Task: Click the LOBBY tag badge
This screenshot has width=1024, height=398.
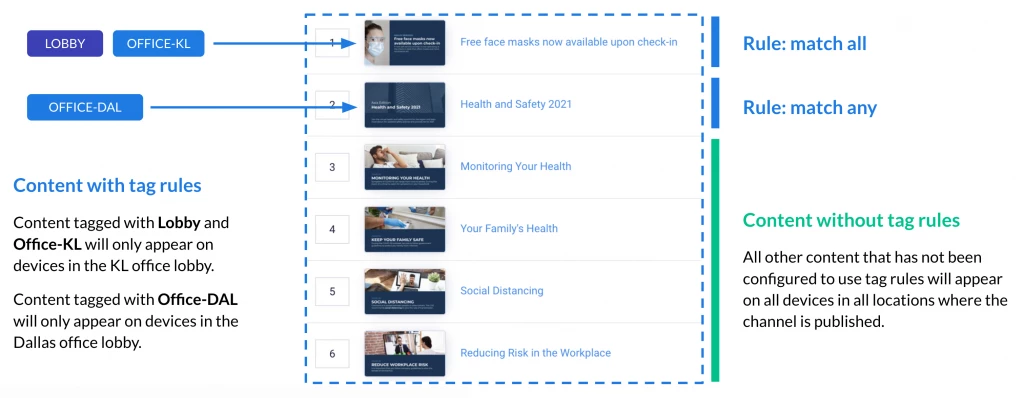Action: tap(65, 44)
